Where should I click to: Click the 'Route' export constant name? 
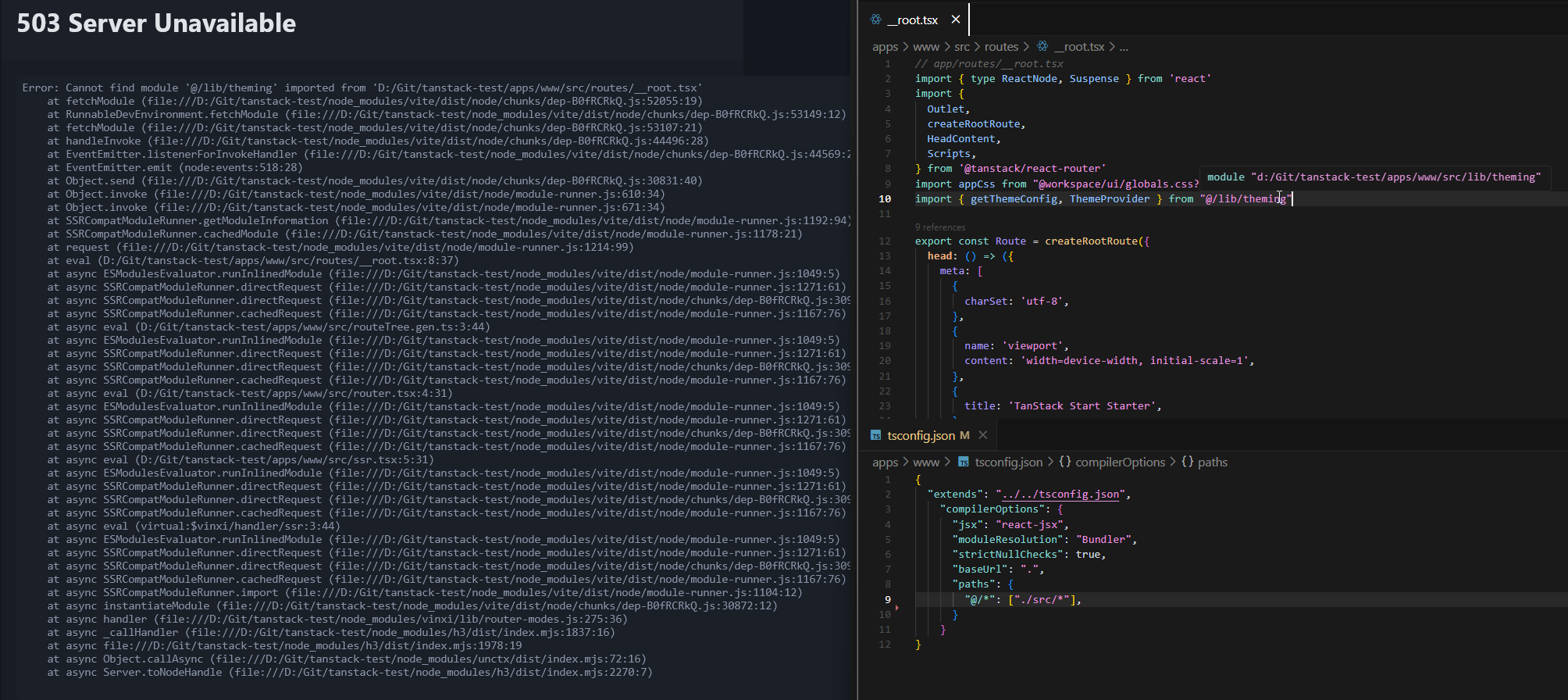tap(1010, 241)
